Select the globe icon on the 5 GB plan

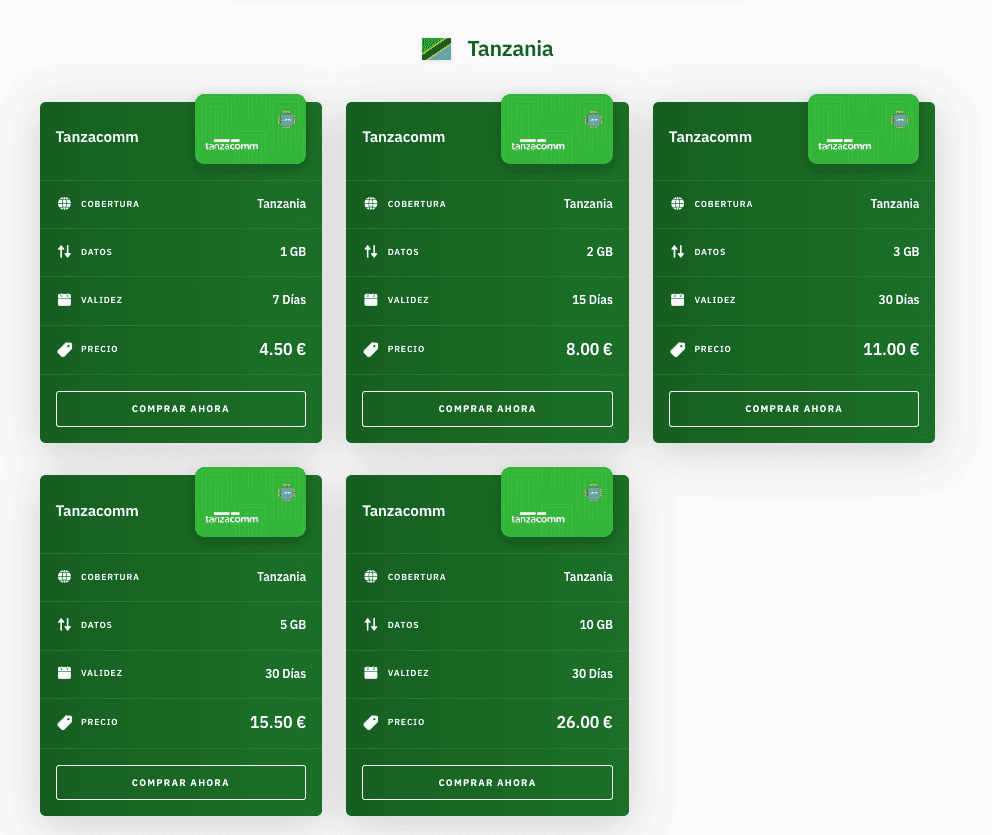(x=62, y=577)
